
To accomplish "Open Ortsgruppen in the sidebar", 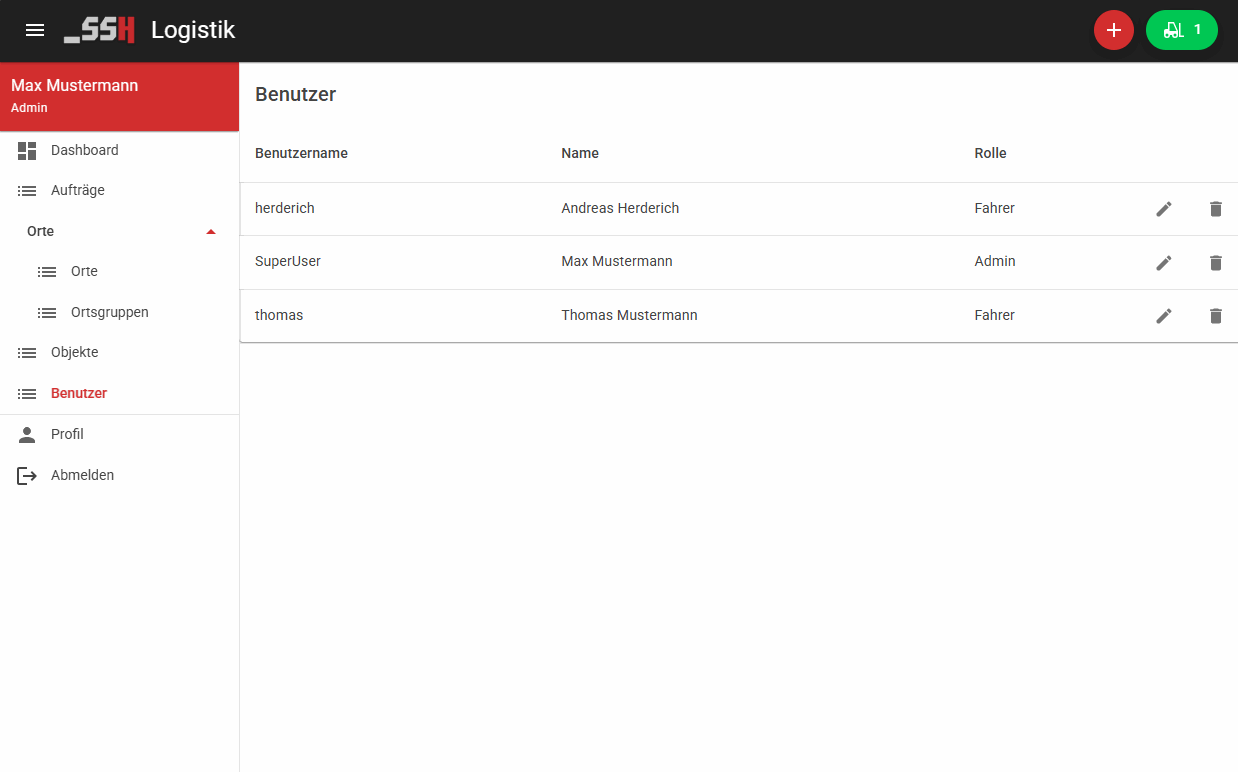I will [109, 312].
